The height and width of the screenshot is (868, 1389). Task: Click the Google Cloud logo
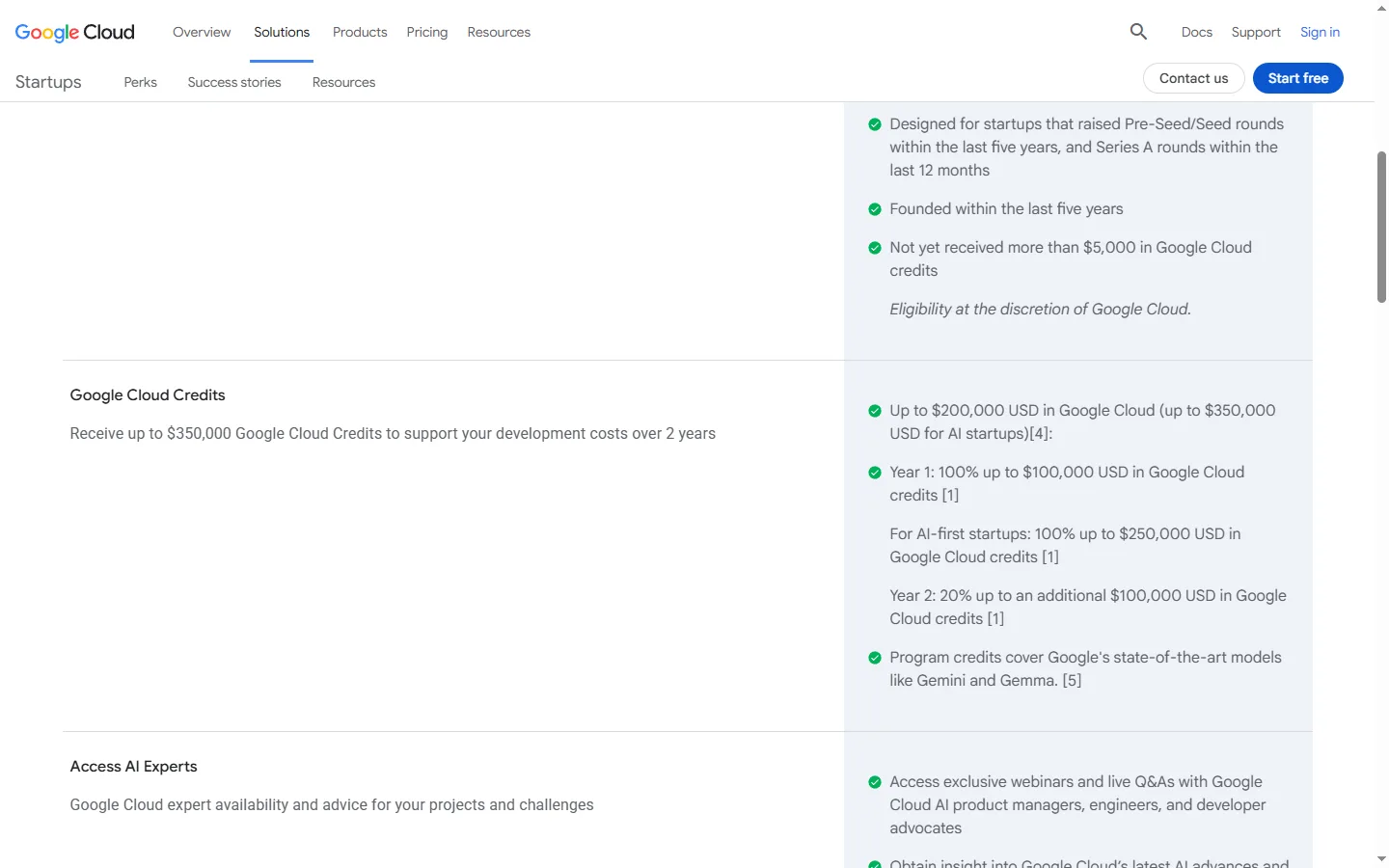pos(75,32)
